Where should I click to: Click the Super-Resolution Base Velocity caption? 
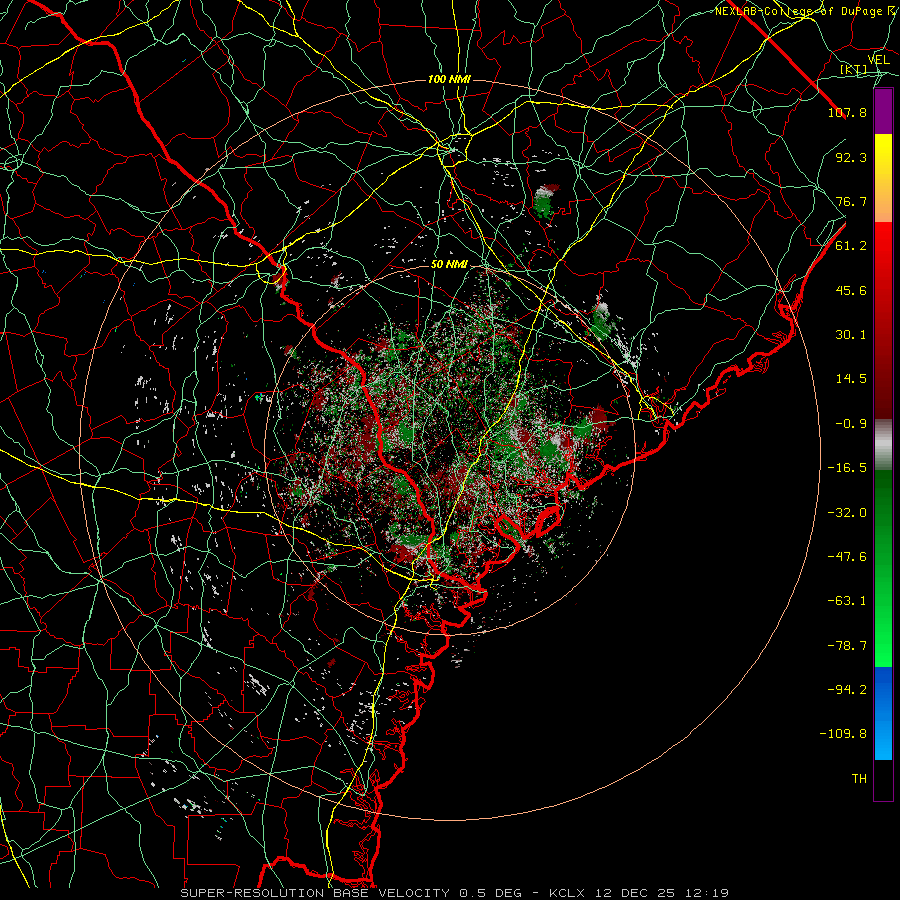click(x=455, y=893)
